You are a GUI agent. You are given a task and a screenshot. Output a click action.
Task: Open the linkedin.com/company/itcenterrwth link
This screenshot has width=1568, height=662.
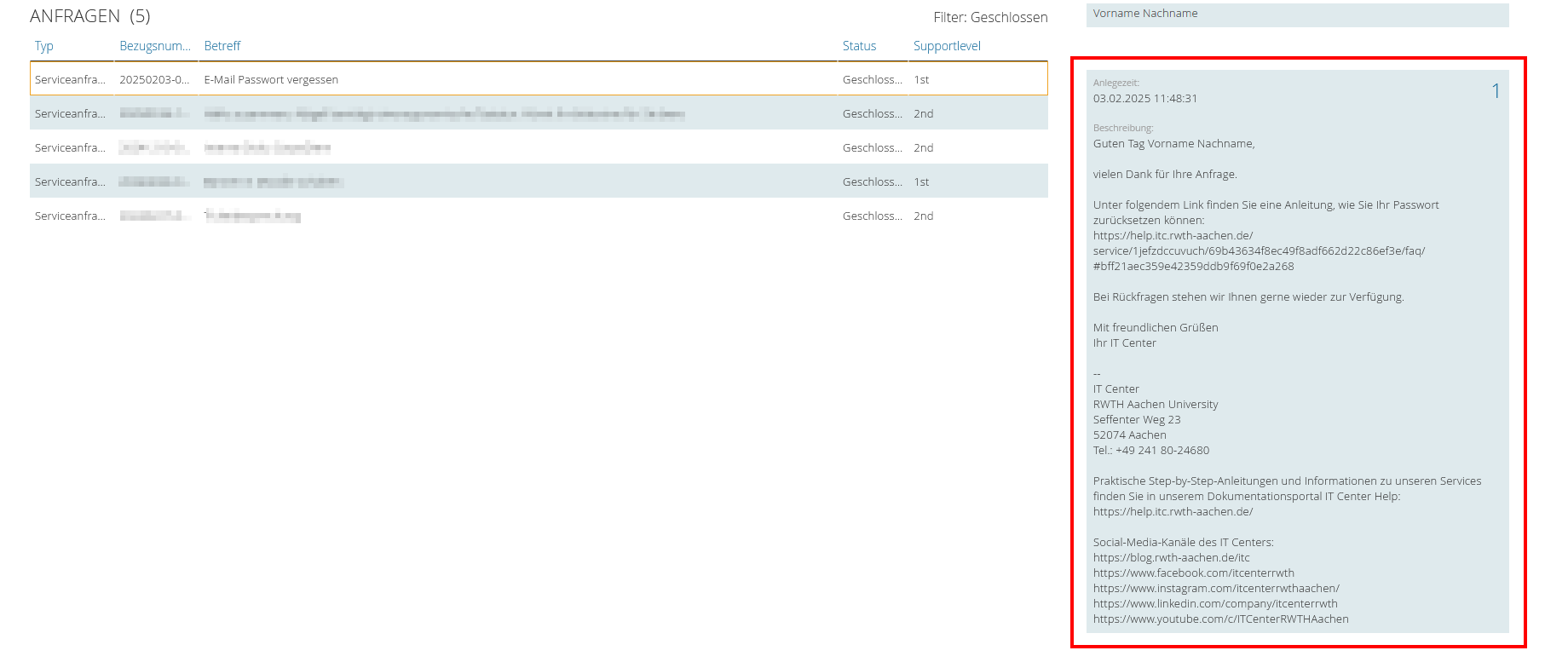(x=1215, y=604)
